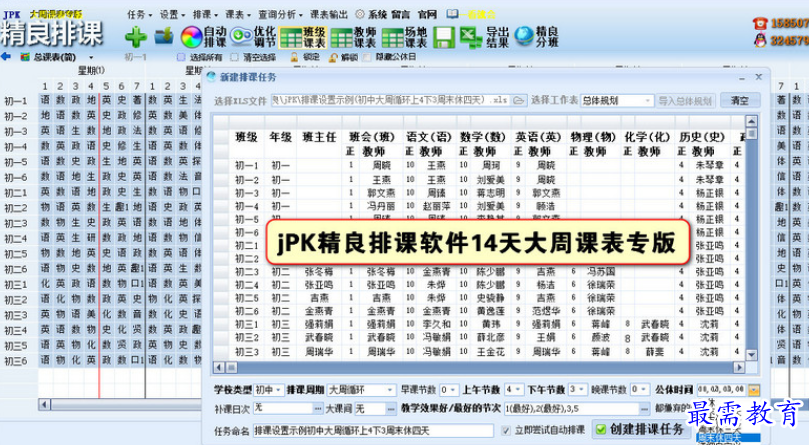This screenshot has height=445, width=809.
Task: Click the 初三3 row in dialog table
Action: (247, 352)
